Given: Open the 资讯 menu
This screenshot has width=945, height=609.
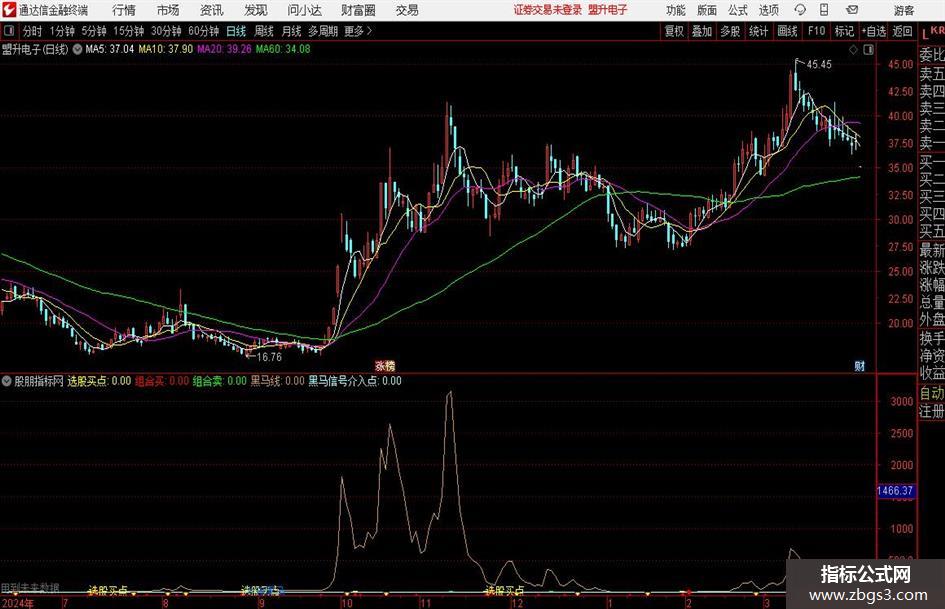Looking at the screenshot, I should point(212,10).
